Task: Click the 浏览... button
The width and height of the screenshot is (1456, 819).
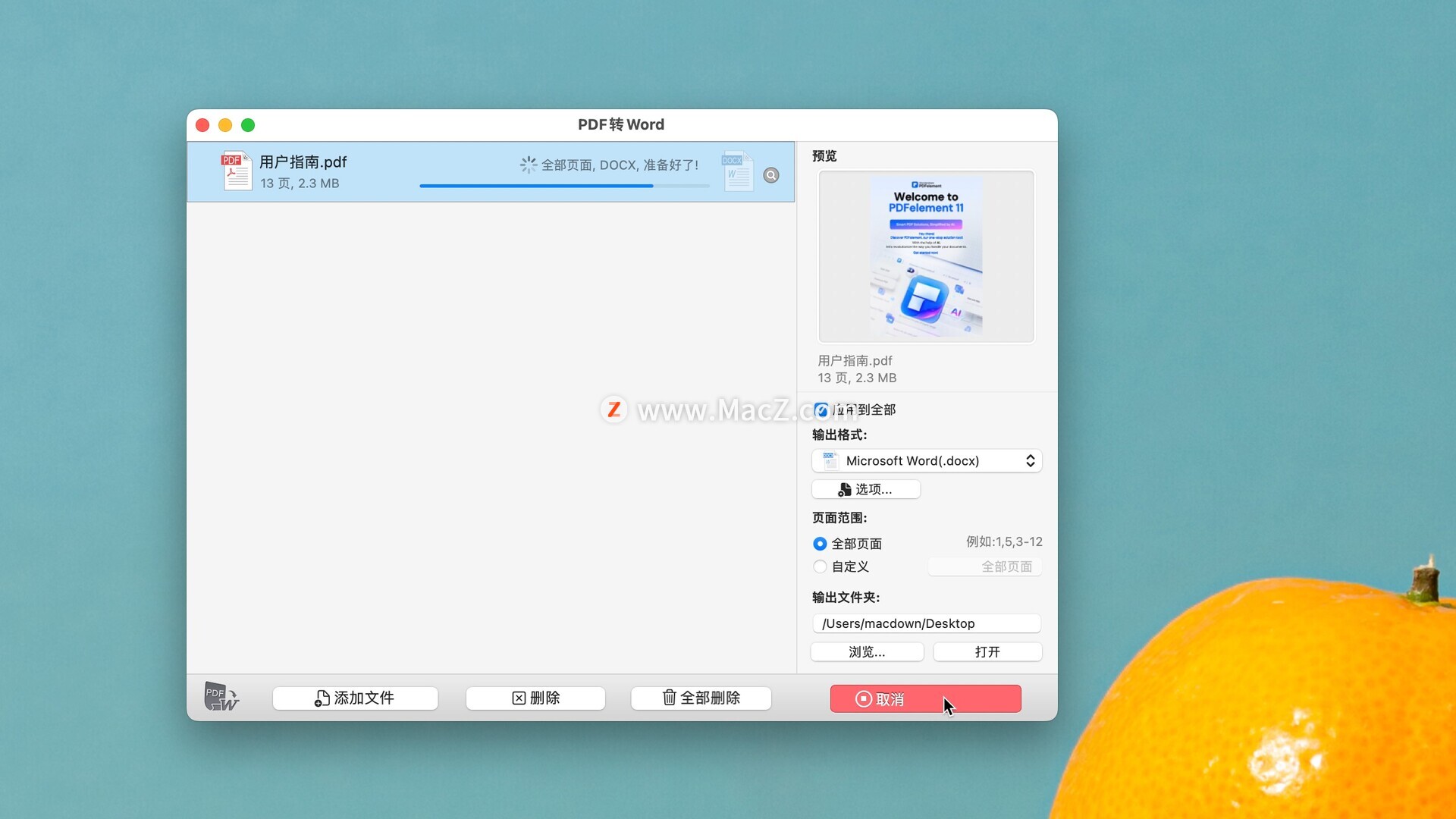Action: tap(868, 652)
